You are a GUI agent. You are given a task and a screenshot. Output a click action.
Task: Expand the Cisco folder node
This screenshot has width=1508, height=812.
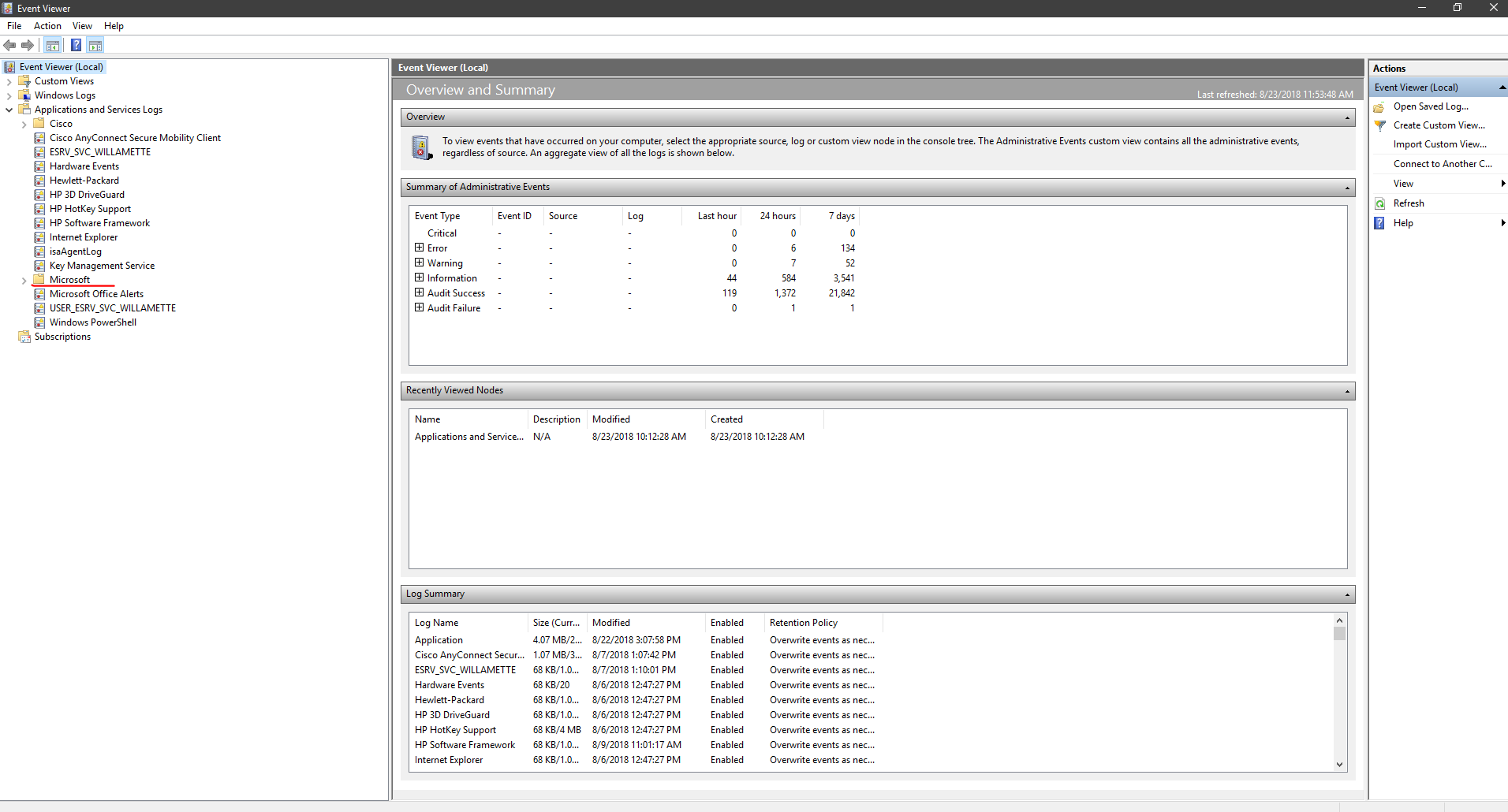point(24,124)
